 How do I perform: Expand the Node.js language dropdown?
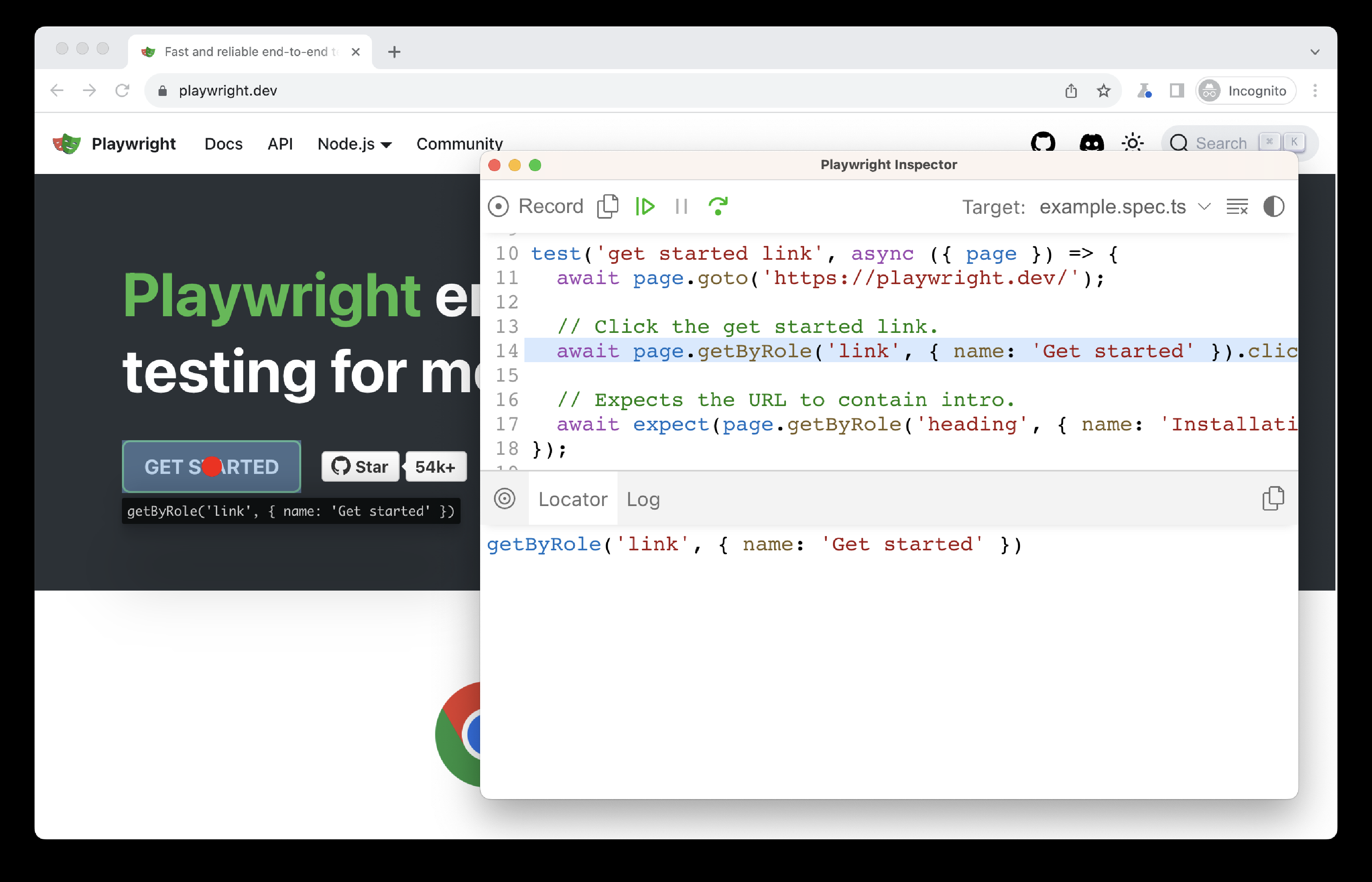coord(354,144)
